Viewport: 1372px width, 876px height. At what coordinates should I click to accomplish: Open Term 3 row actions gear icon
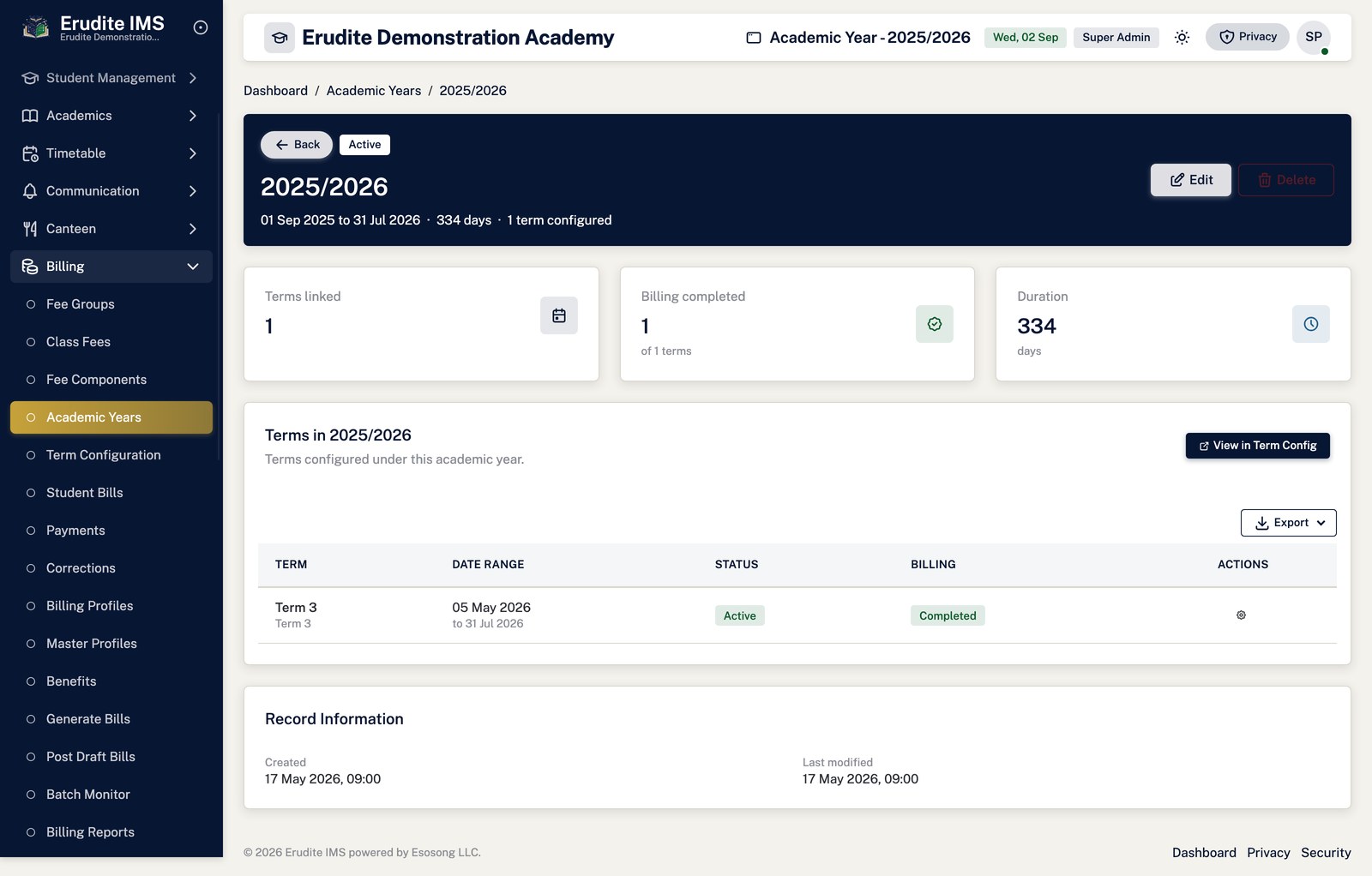pyautogui.click(x=1241, y=615)
